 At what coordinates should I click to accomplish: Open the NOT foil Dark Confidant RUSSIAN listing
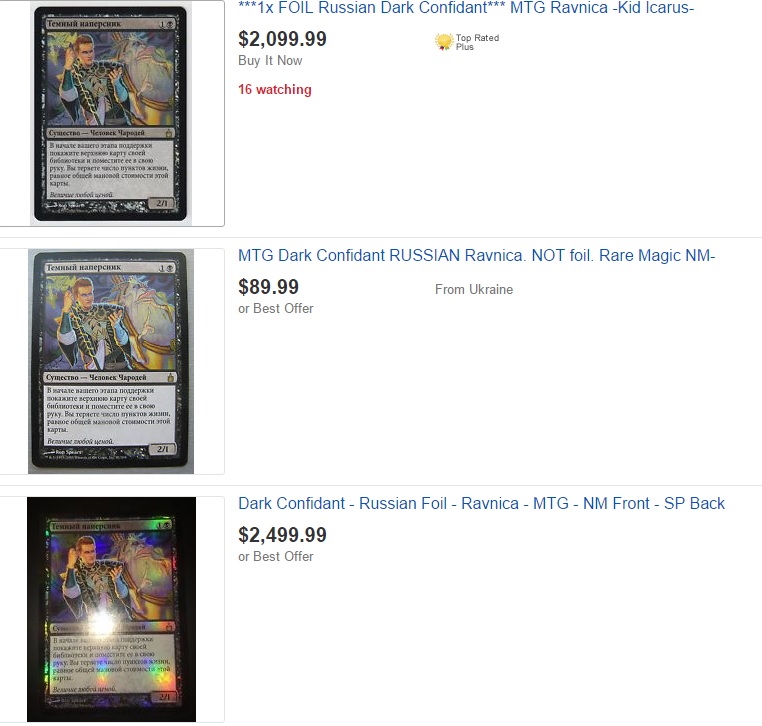[x=476, y=256]
